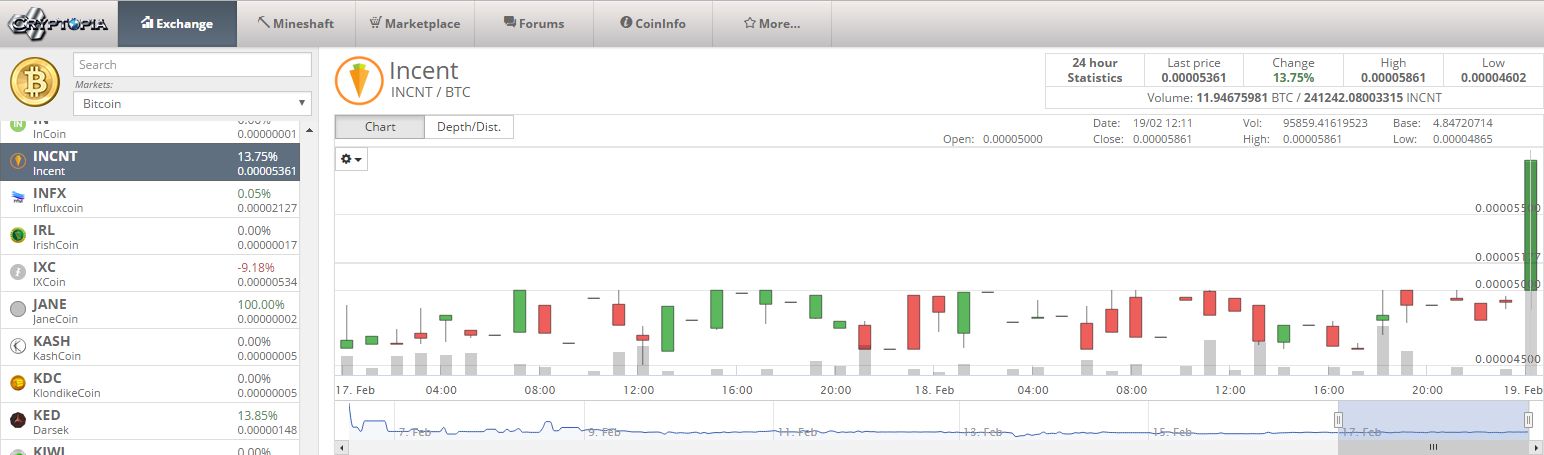The image size is (1544, 455).
Task: Click the IXCoin icon
Action: (17, 273)
